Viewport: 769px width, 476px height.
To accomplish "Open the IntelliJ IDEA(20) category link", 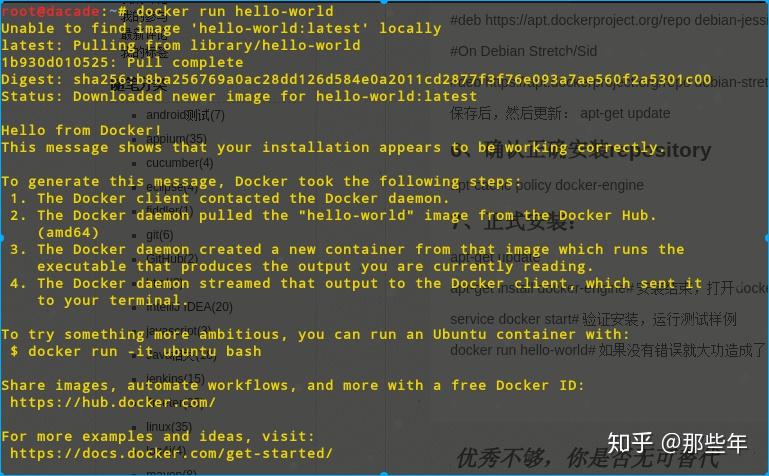I will coord(189,307).
